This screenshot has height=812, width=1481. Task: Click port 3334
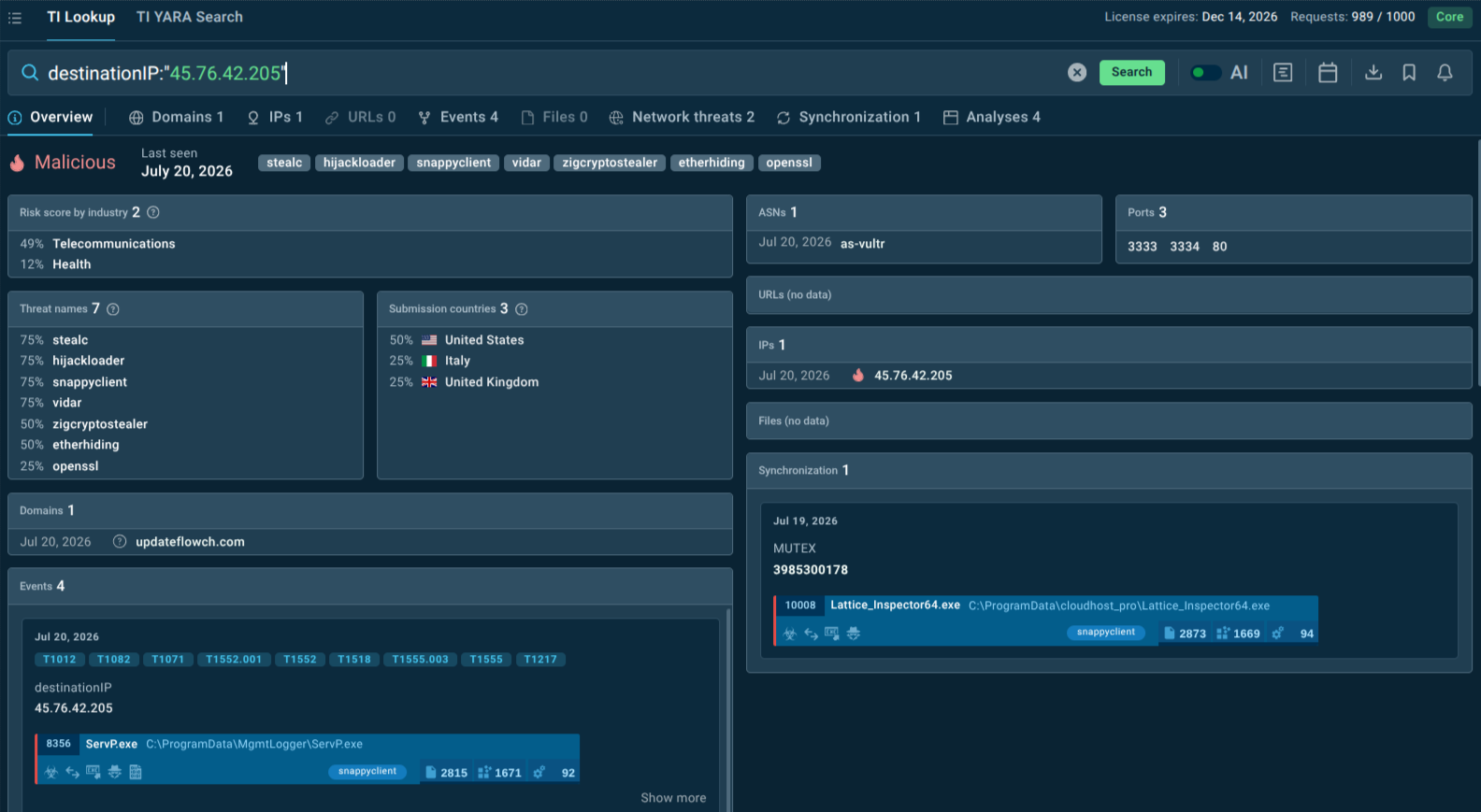1185,247
